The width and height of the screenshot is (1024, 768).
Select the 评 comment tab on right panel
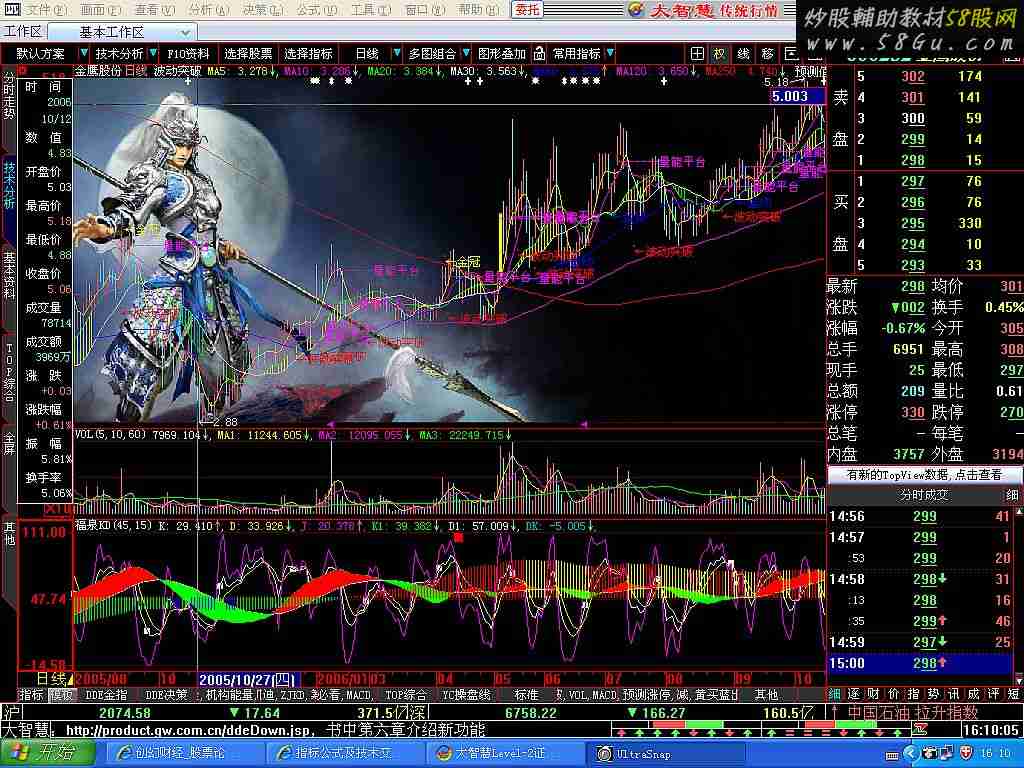coord(993,694)
